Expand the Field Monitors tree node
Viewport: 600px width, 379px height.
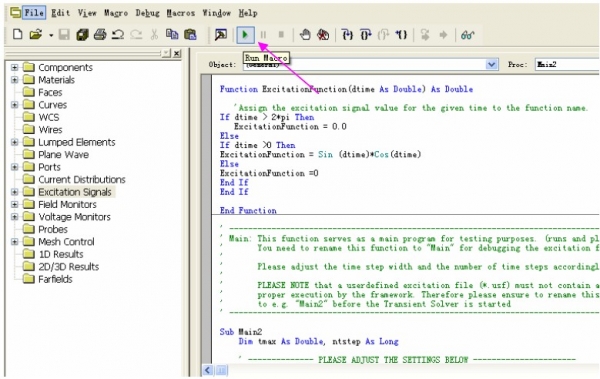15,204
